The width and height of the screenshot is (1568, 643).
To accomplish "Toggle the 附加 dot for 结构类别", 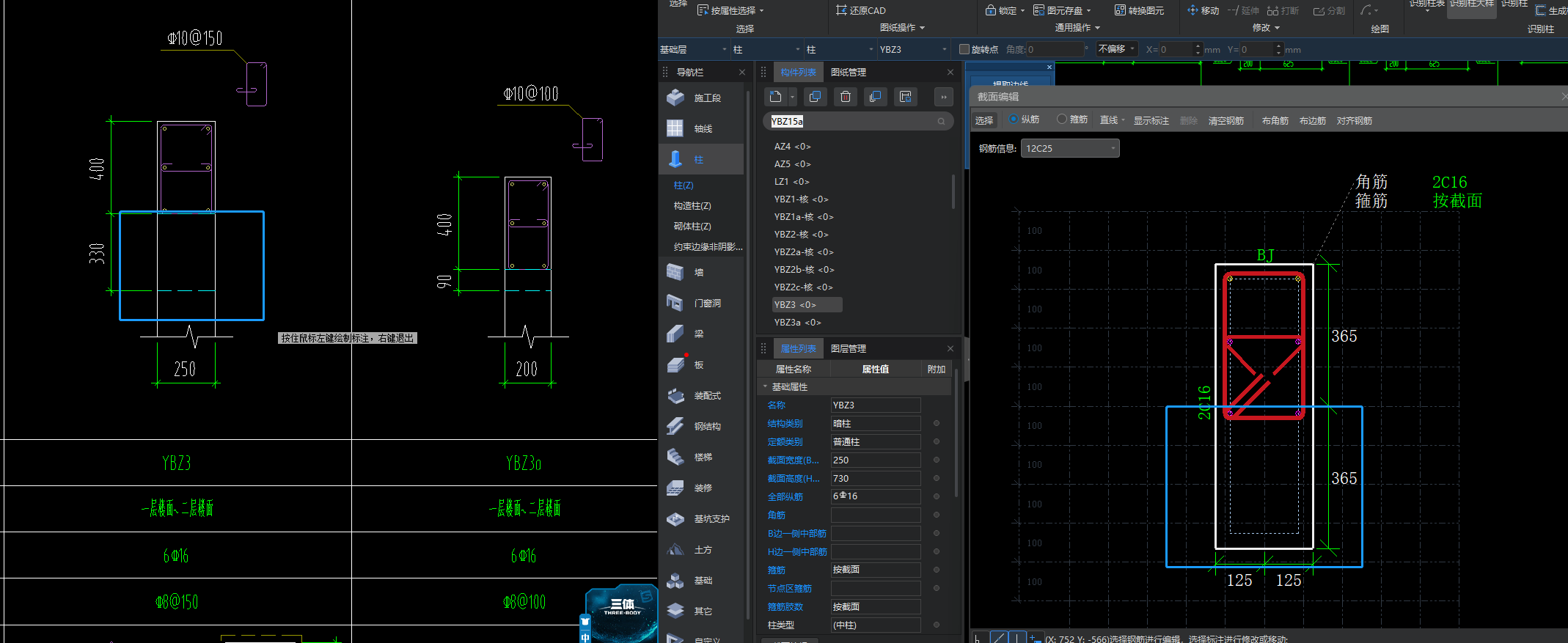I will [937, 423].
